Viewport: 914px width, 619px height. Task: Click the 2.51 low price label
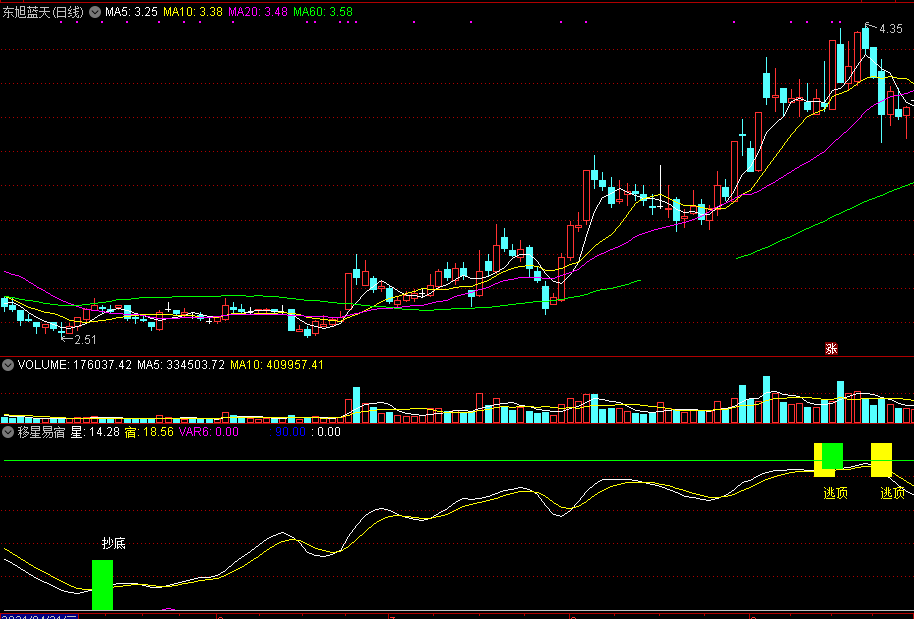[85, 340]
